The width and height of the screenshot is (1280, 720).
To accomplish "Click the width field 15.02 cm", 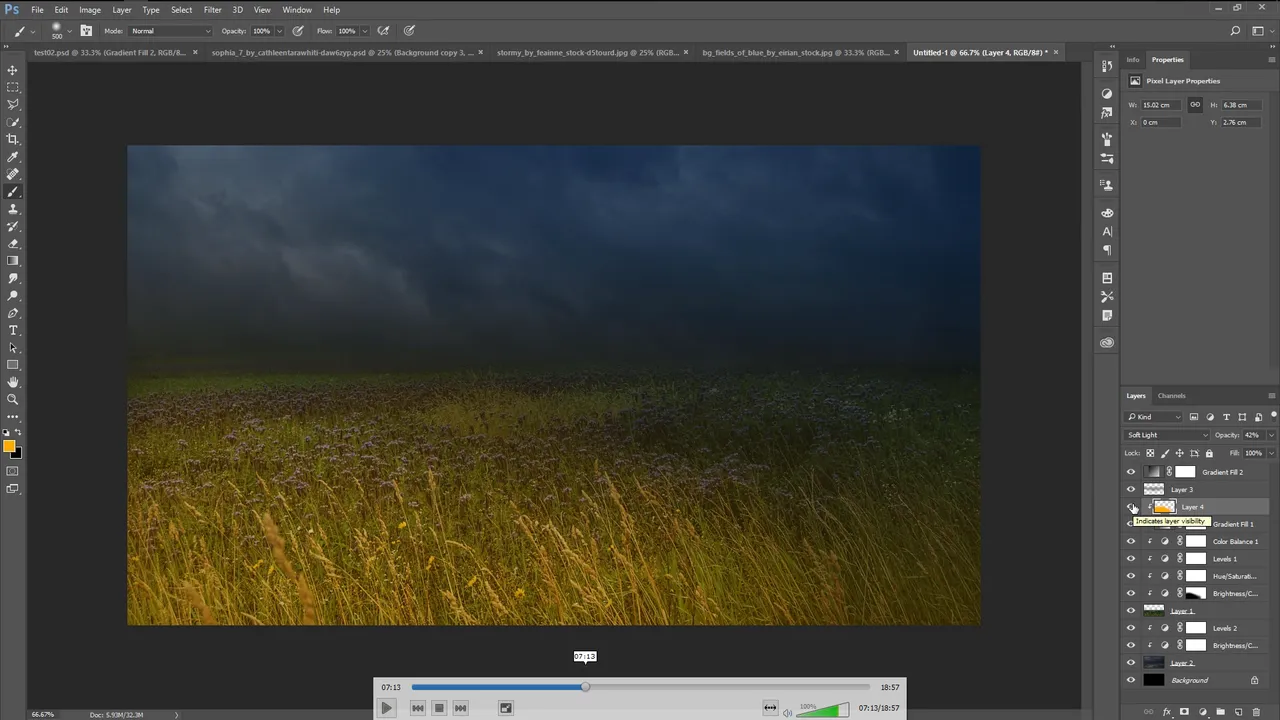I will (1162, 105).
